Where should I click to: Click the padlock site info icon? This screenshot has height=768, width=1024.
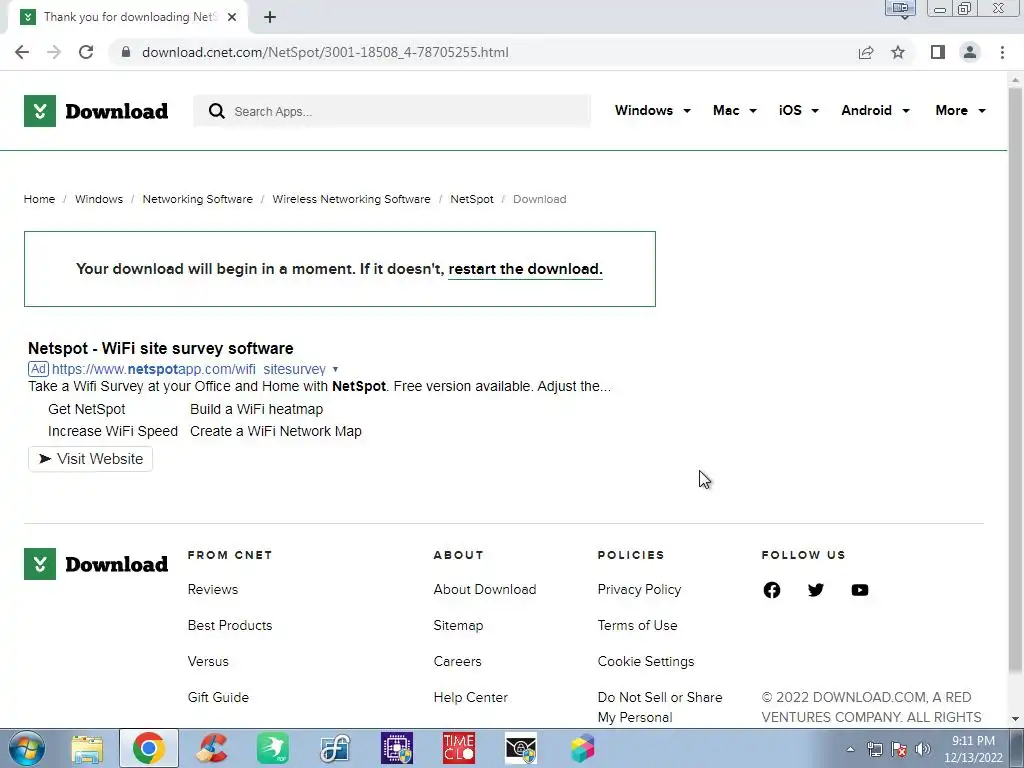126,52
